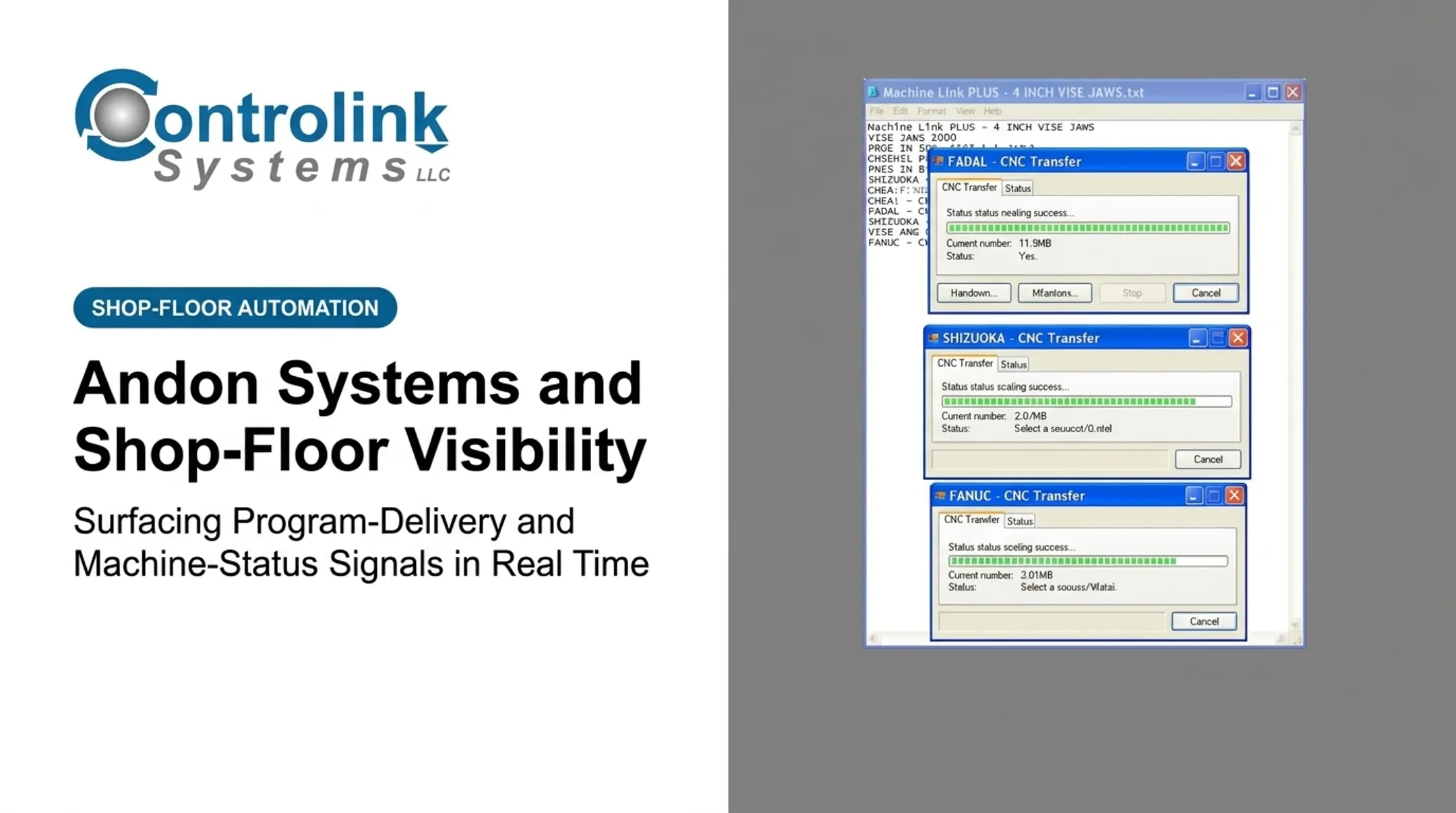Viewport: 1456px width, 813px height.
Task: Click the FANUC transfer progress bar
Action: 1088,561
